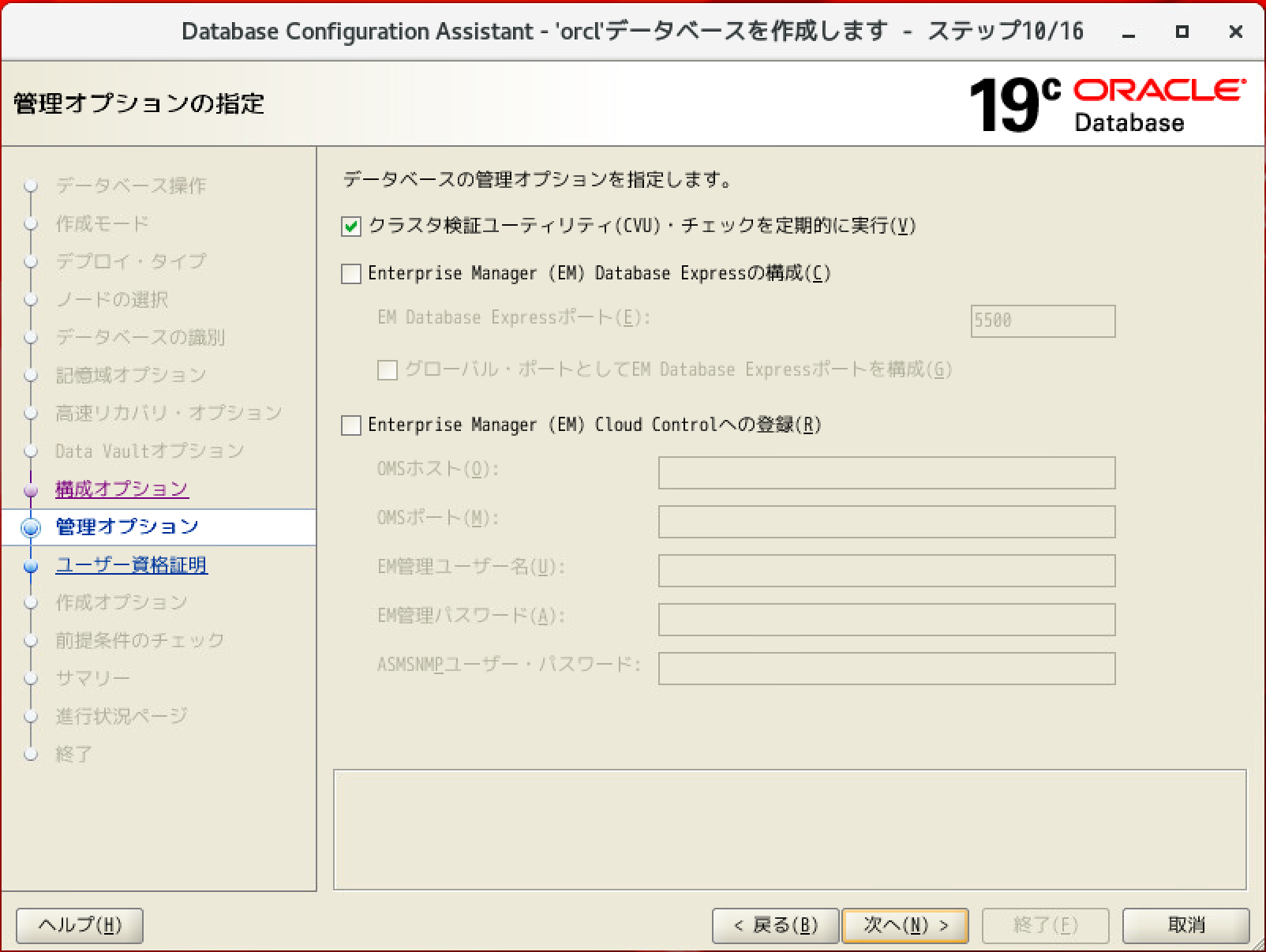Enable Enterprise Manager Cloud Controlへの登録 checkbox

(x=351, y=425)
